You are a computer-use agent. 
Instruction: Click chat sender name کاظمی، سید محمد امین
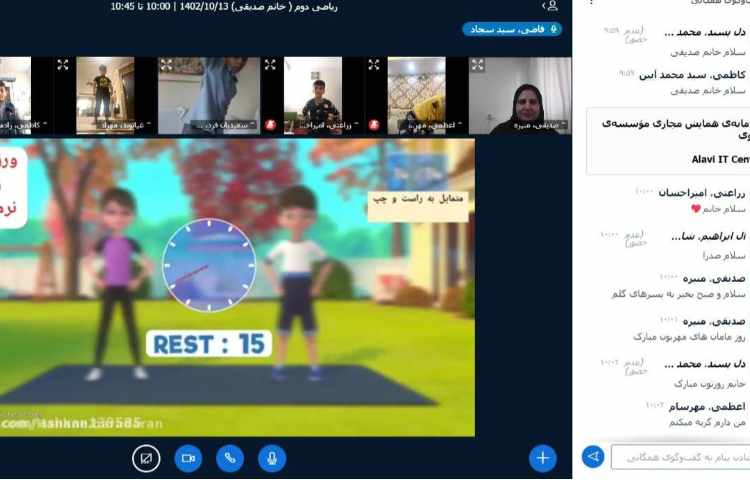[692, 75]
